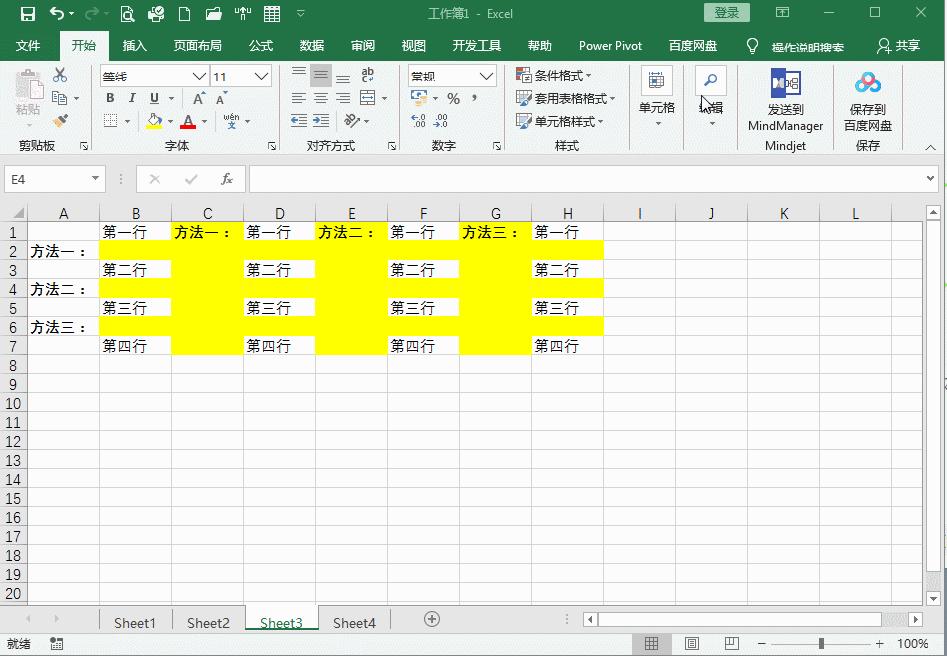Click the Increase Decimal icon
Viewport: 947px width, 656px height.
click(x=418, y=121)
